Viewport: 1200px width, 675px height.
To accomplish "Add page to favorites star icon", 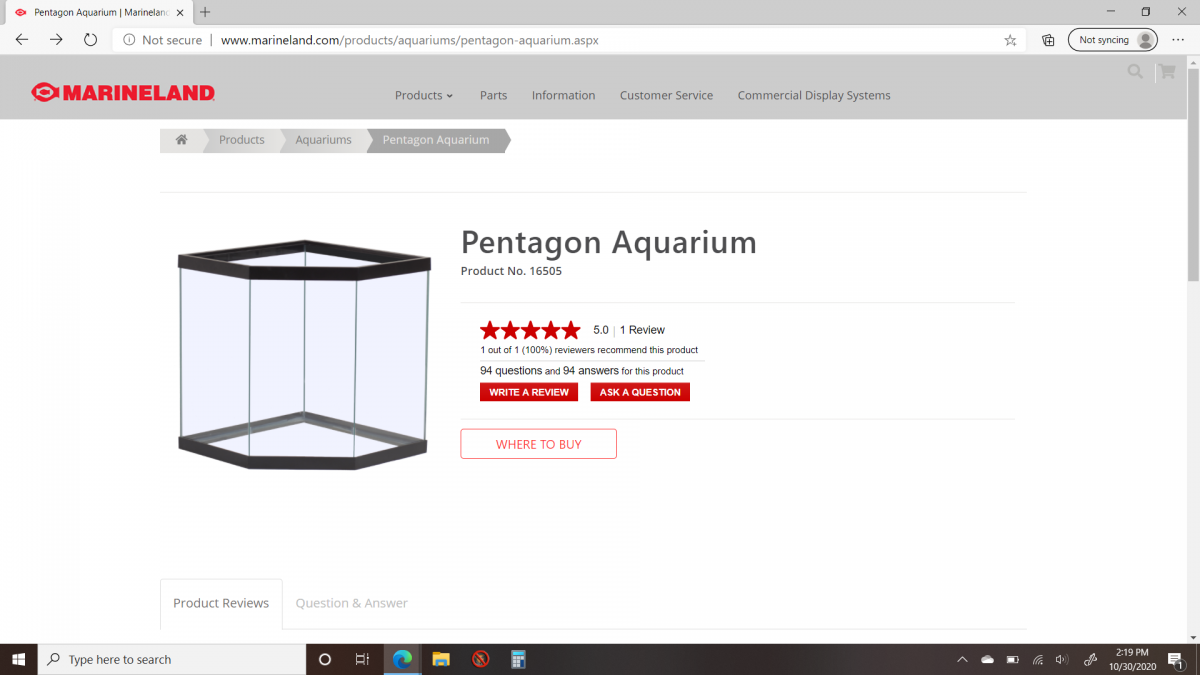I will (x=1010, y=40).
